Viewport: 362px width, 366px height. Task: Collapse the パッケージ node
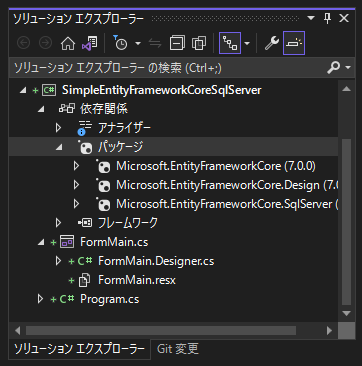coord(59,147)
